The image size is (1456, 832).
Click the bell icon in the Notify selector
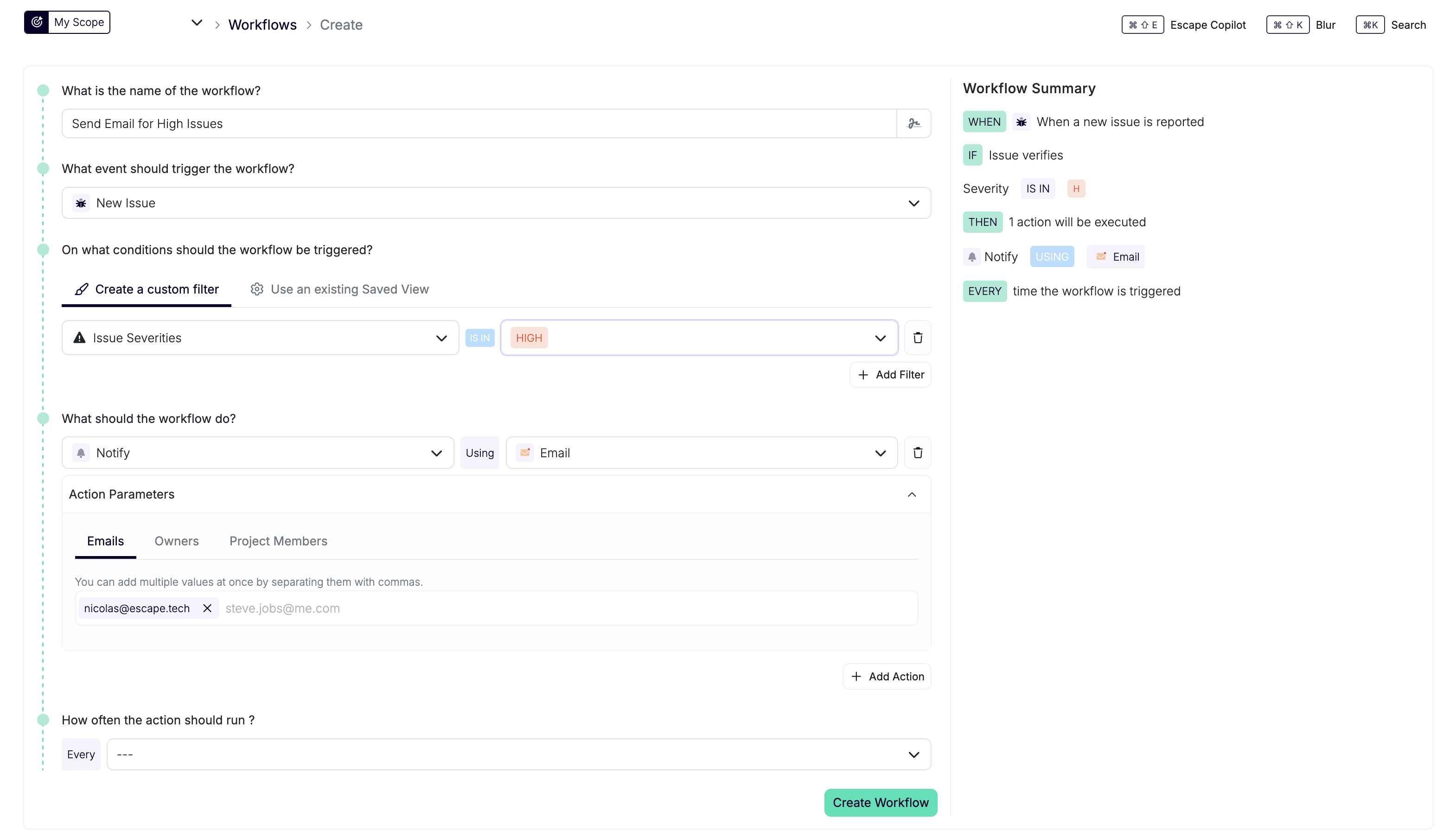point(81,453)
